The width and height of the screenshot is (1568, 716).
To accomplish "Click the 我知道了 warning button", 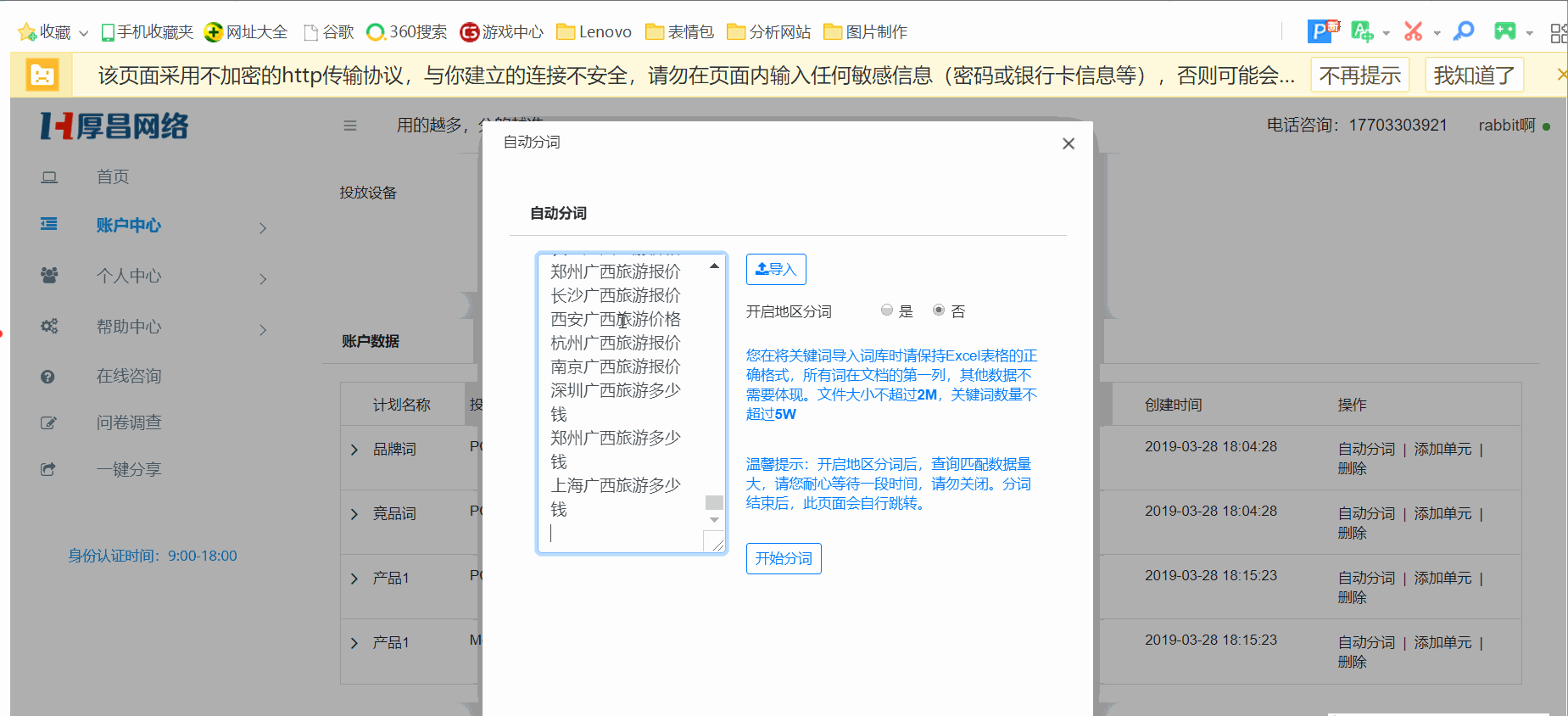I will tap(1475, 76).
